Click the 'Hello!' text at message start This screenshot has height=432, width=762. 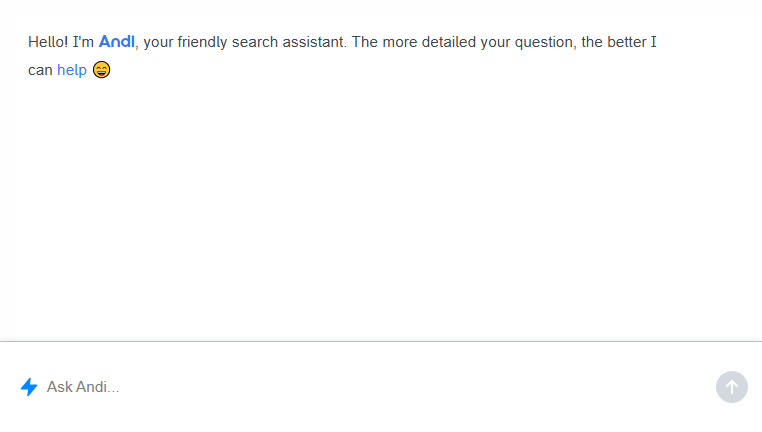tap(48, 42)
